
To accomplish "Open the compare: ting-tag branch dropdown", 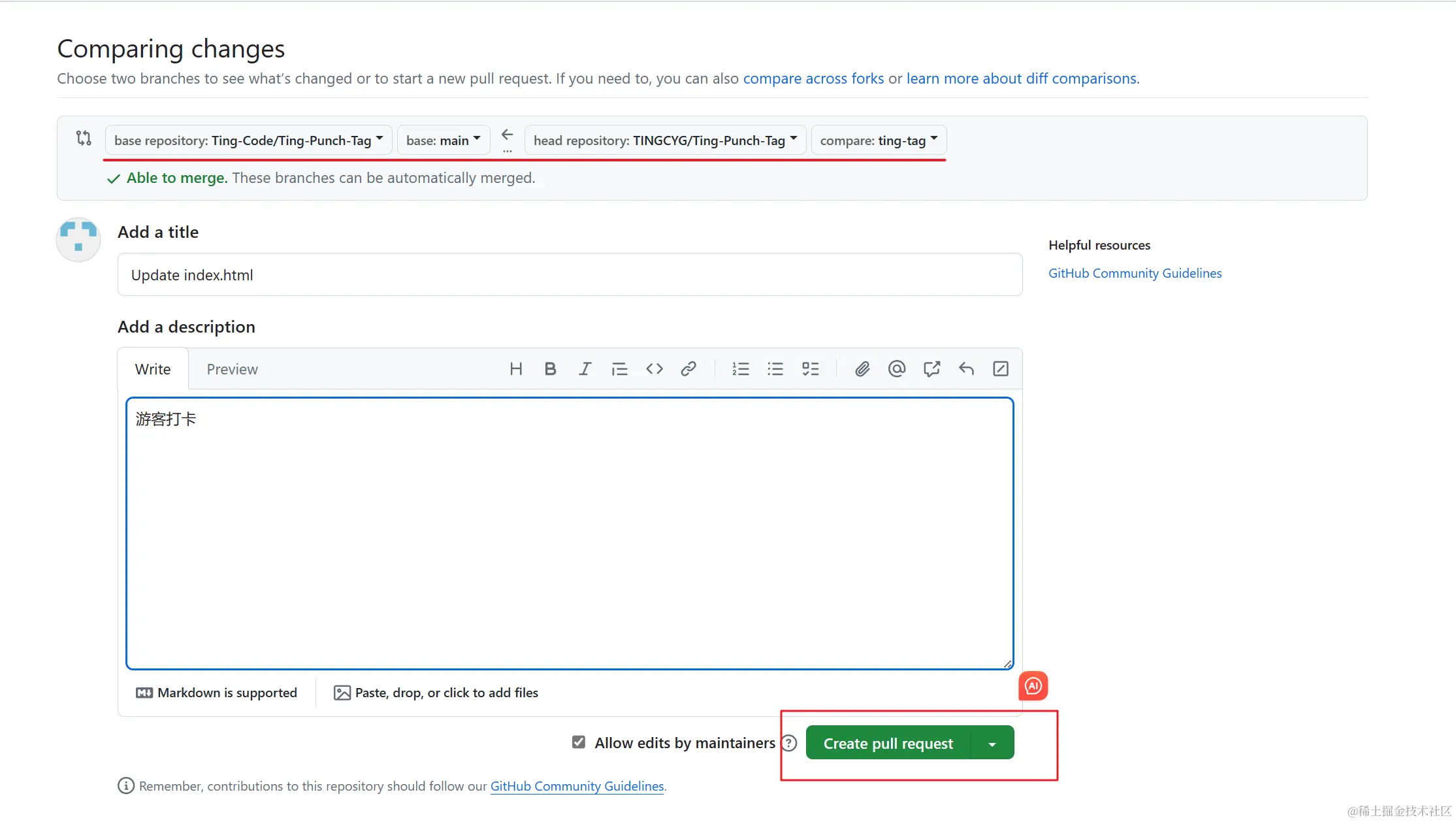I will tap(878, 140).
